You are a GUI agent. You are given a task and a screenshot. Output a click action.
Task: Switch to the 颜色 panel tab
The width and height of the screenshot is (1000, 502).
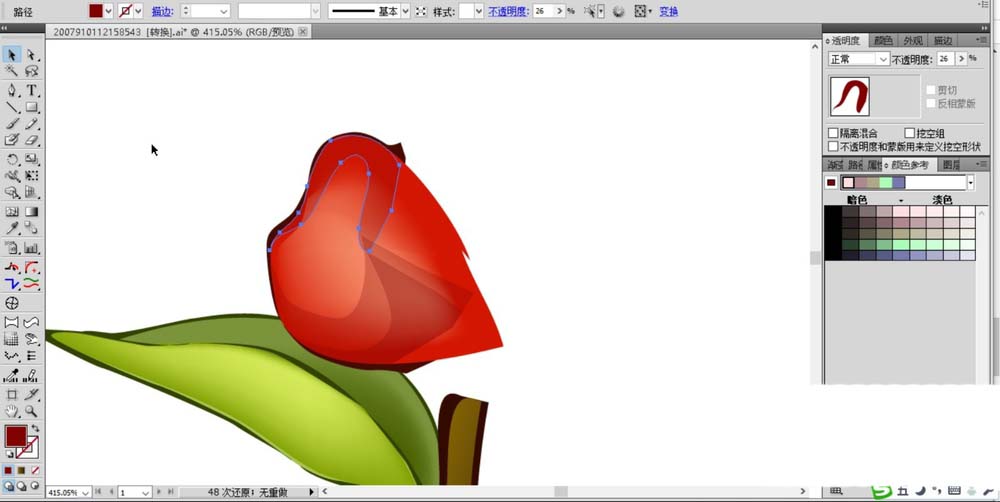pyautogui.click(x=883, y=40)
